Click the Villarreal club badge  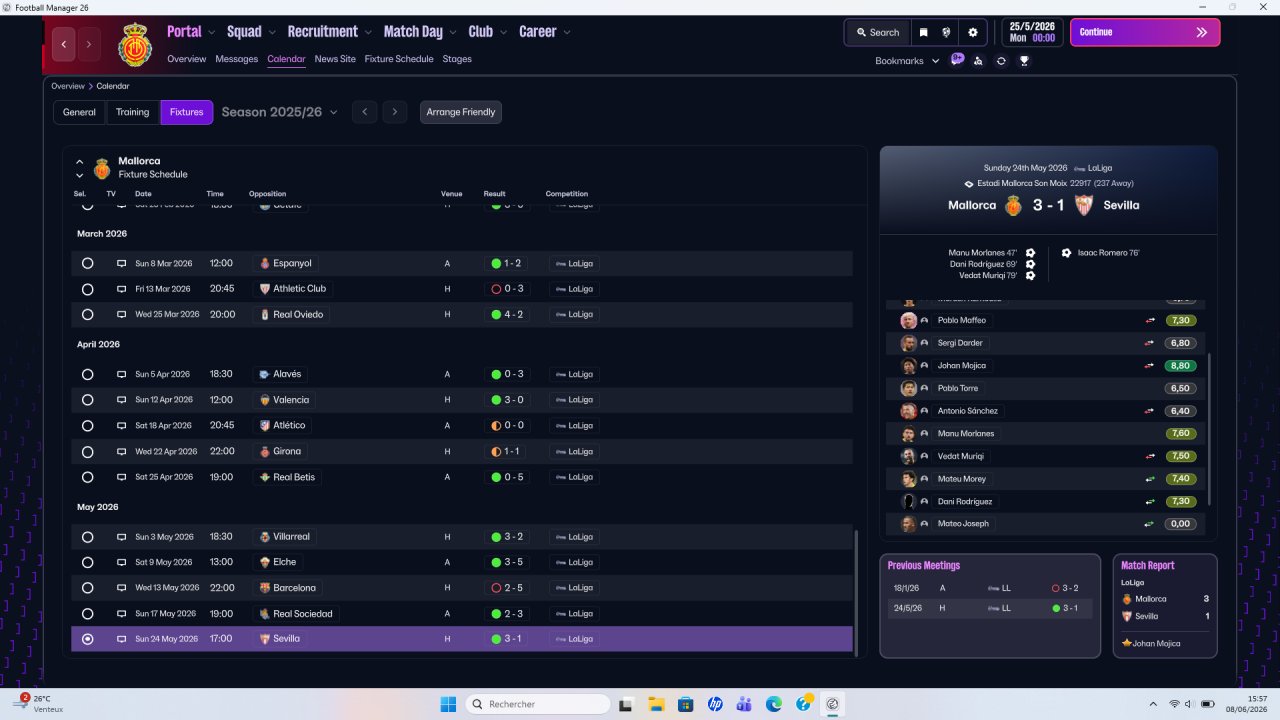pos(264,537)
